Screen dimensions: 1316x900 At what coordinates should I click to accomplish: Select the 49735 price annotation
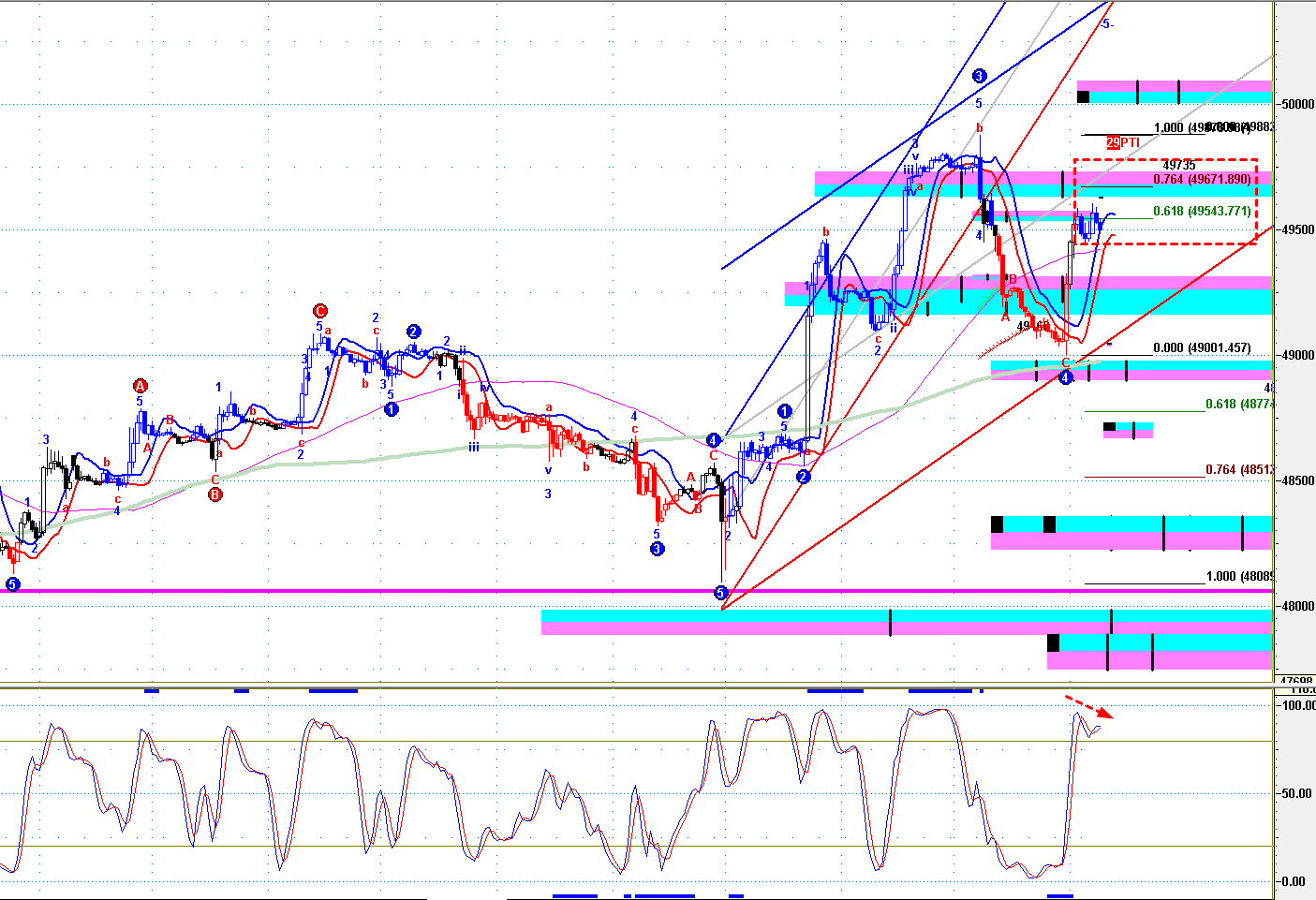click(1178, 165)
